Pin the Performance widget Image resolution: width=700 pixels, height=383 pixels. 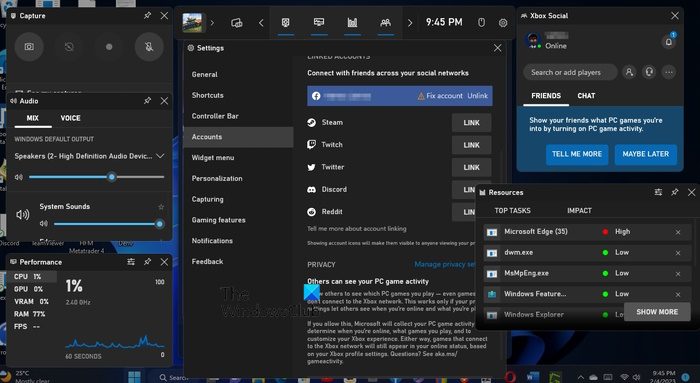tap(147, 262)
